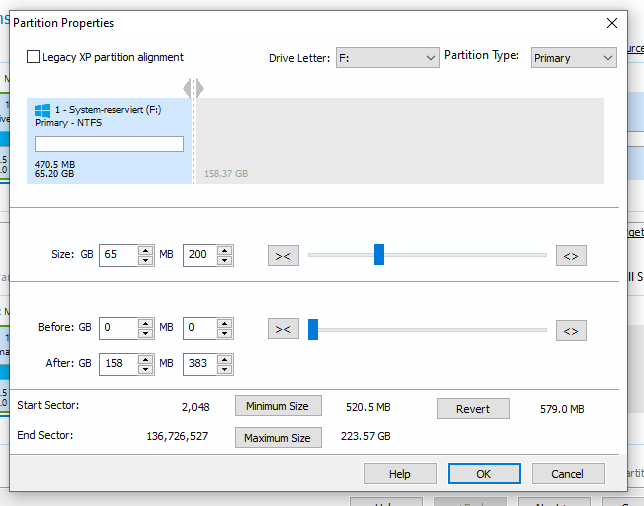Click the Size shrink >< button
644x506 pixels.
point(283,255)
